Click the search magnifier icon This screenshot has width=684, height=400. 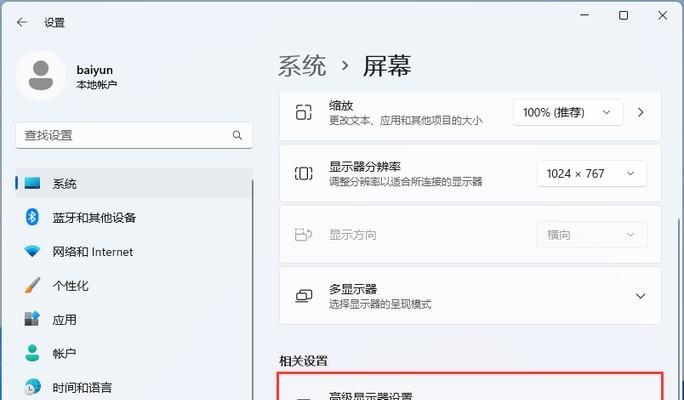point(237,135)
